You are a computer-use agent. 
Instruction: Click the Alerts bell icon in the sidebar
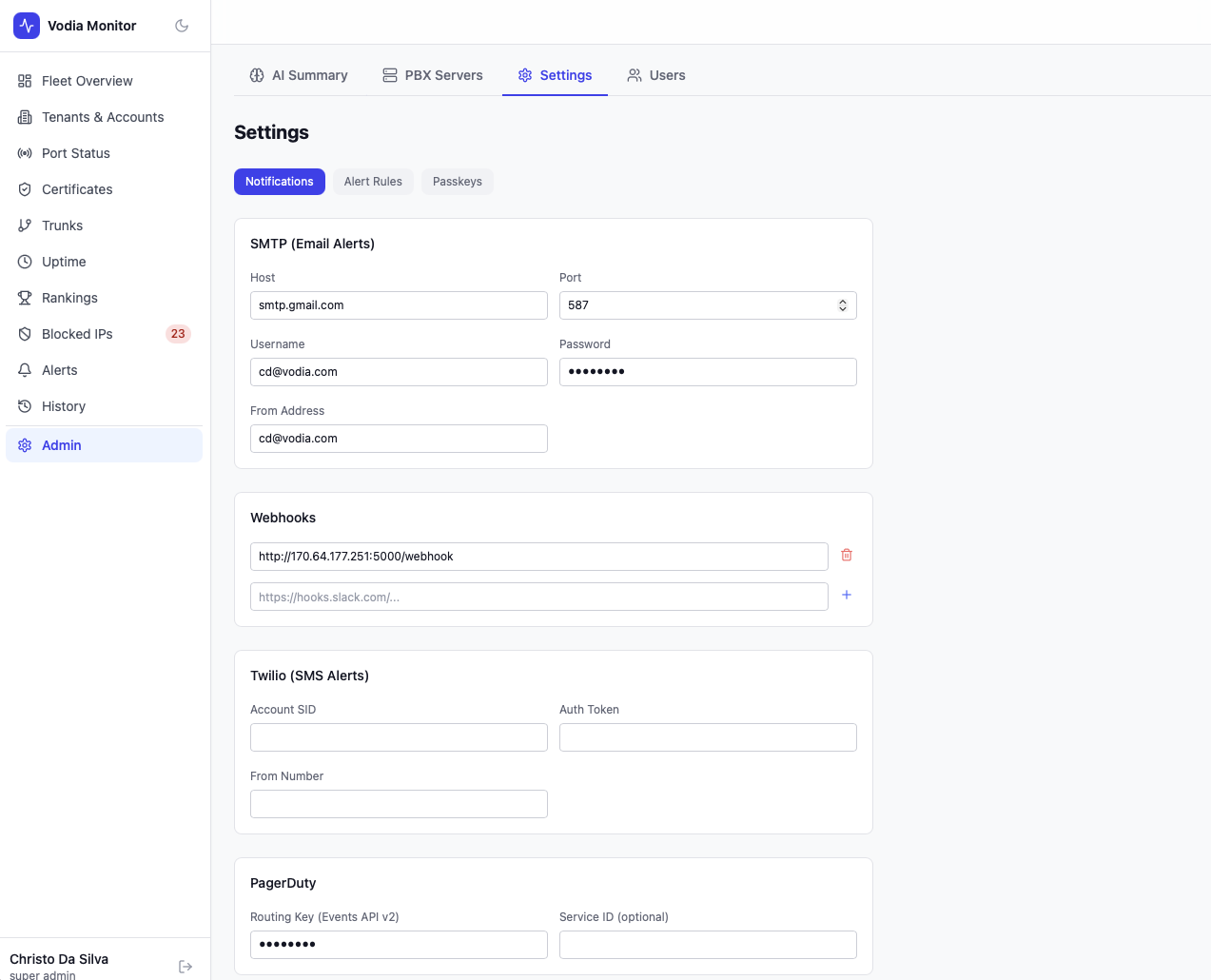point(25,370)
